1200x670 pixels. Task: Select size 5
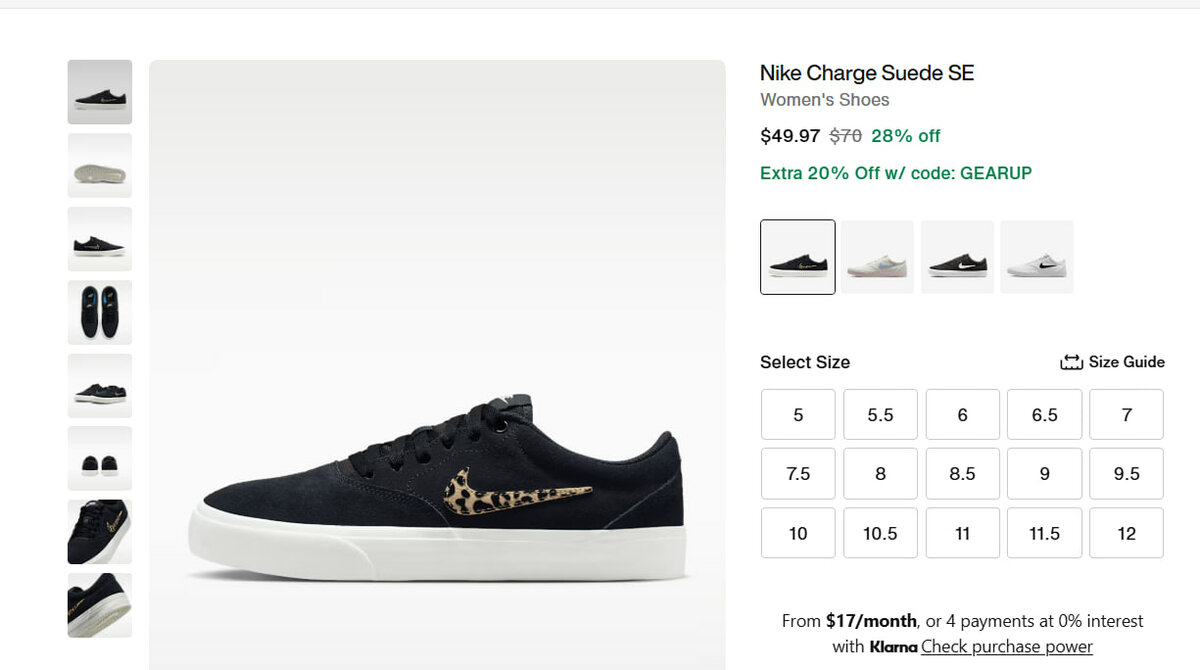[798, 414]
